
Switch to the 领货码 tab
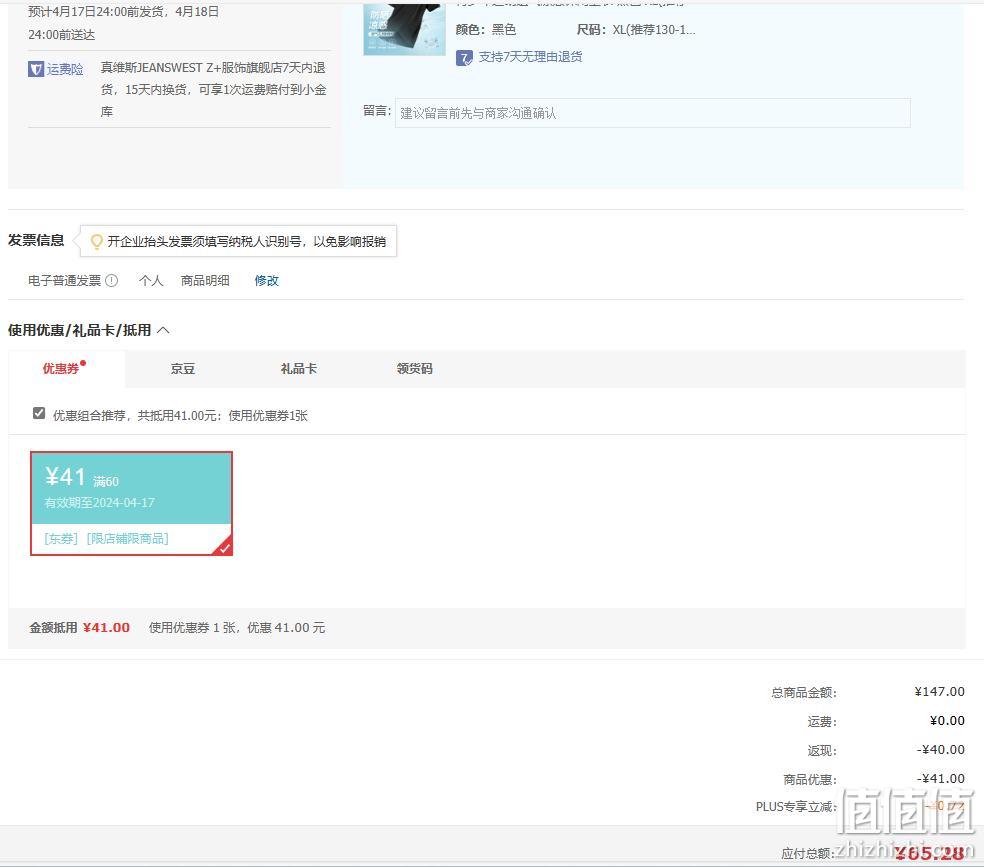(415, 369)
